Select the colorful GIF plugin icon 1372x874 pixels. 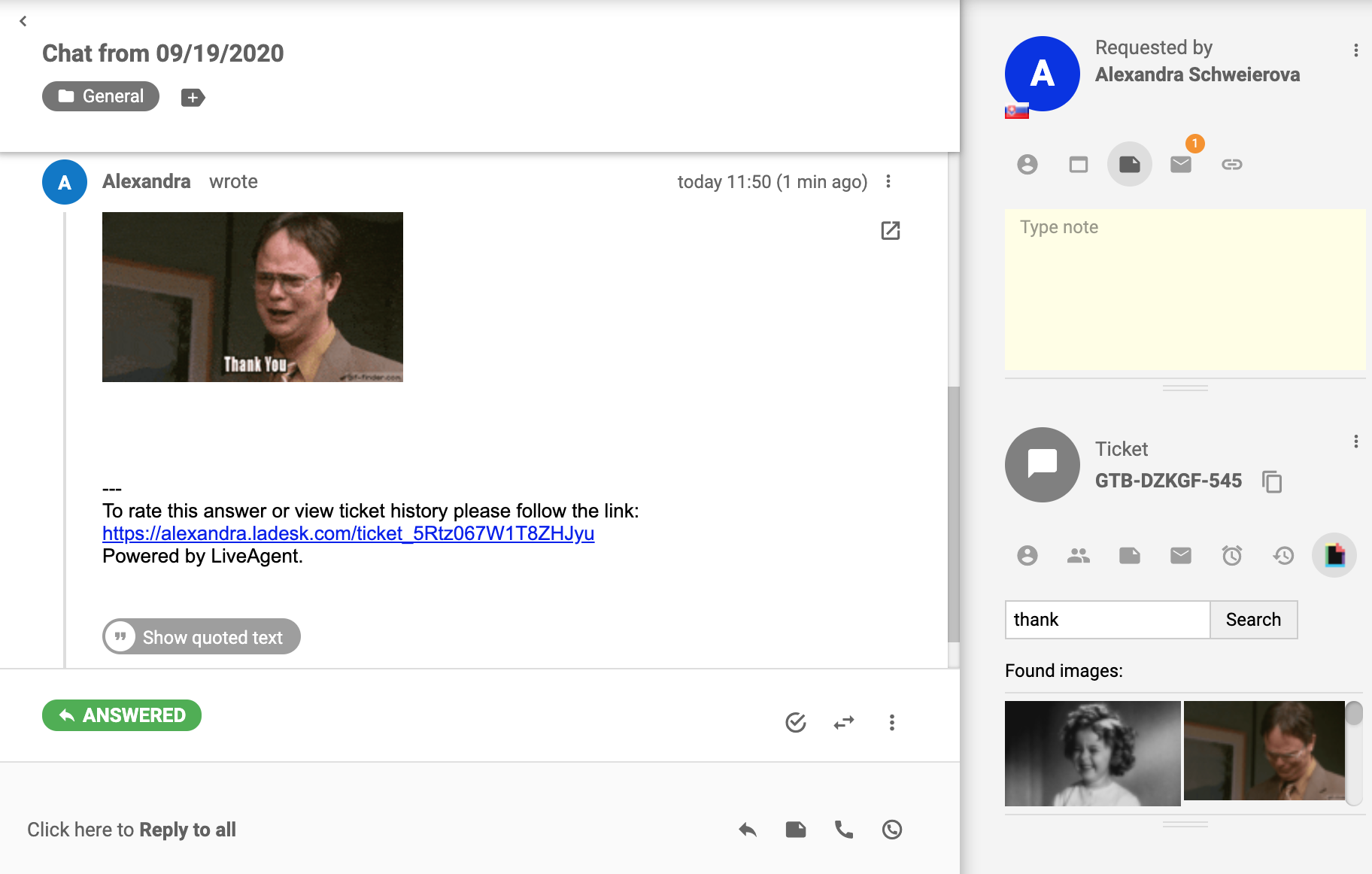click(x=1334, y=556)
